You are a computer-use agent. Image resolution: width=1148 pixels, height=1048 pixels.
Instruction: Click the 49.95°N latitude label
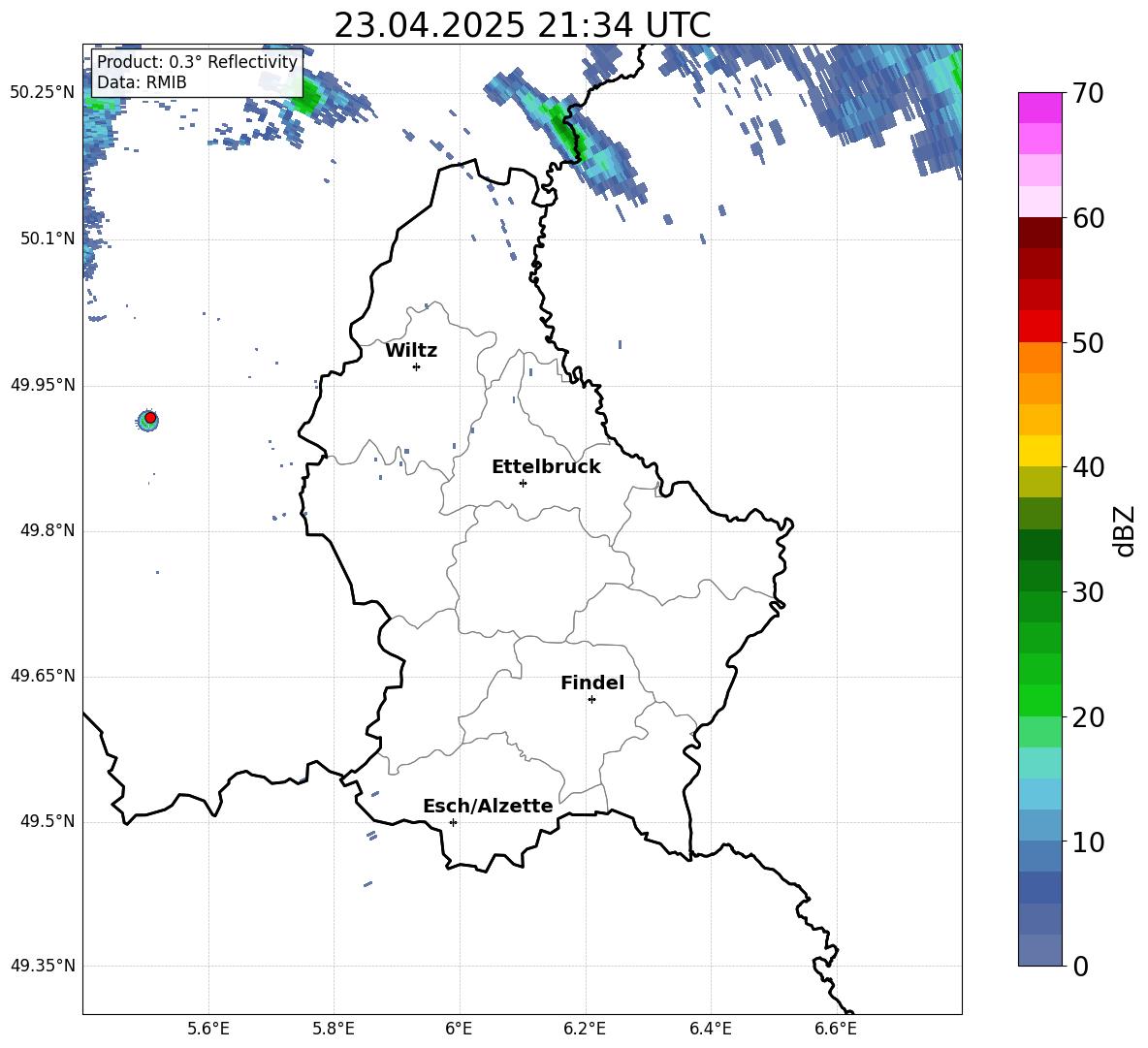coord(43,384)
